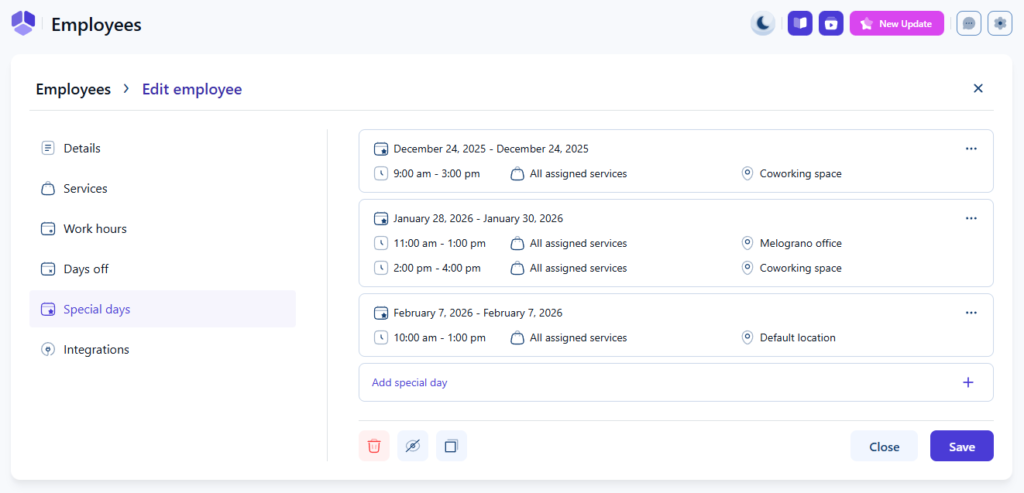Viewport: 1024px width, 493px height.
Task: Save the employee changes
Action: (x=961, y=446)
